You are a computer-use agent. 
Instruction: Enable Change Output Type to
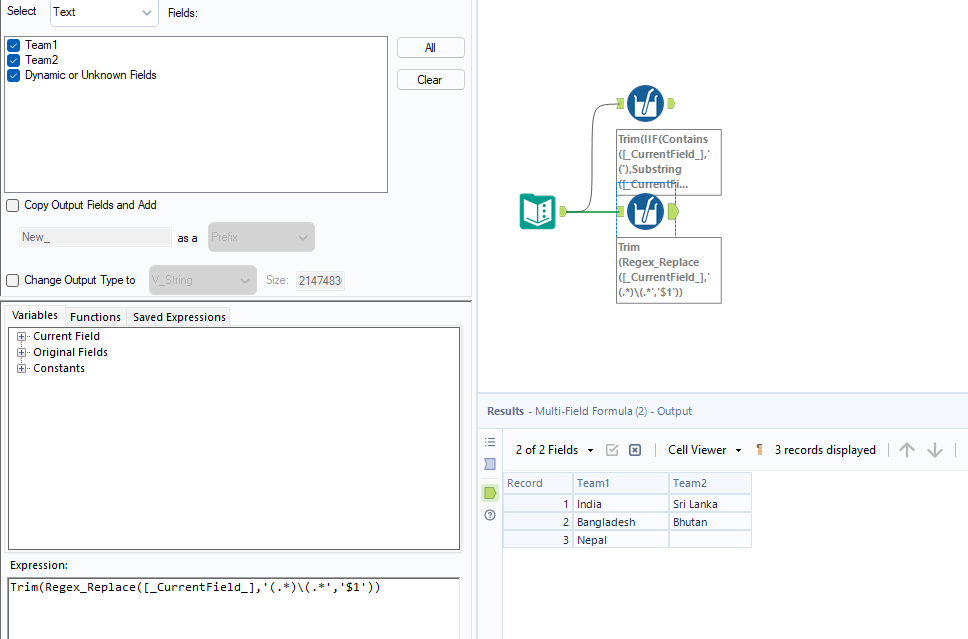(x=12, y=280)
